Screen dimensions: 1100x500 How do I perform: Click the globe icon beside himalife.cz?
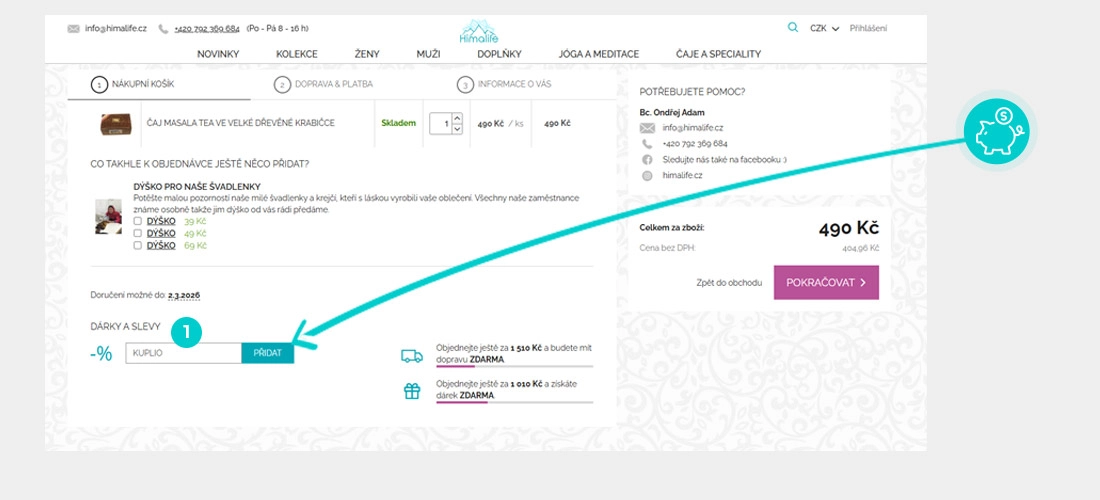coord(648,175)
